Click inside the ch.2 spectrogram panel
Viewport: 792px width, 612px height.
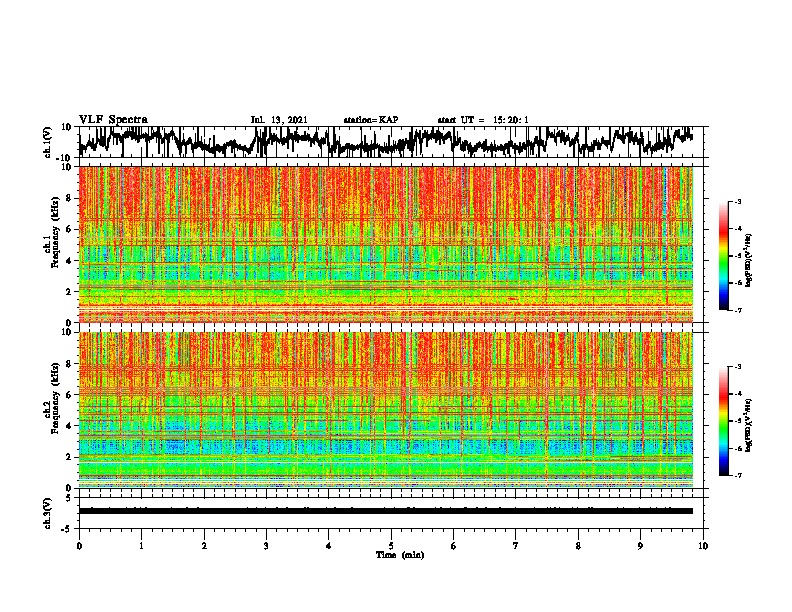[386, 410]
